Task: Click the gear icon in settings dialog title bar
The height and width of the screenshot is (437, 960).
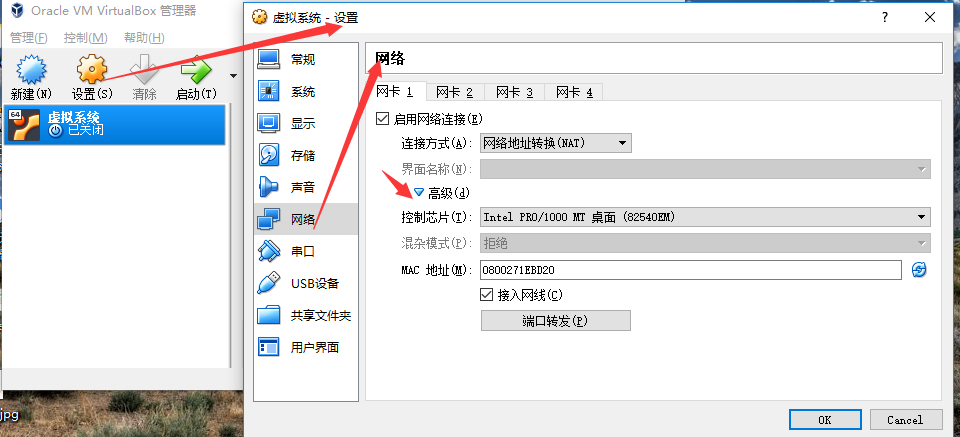Action: [260, 18]
